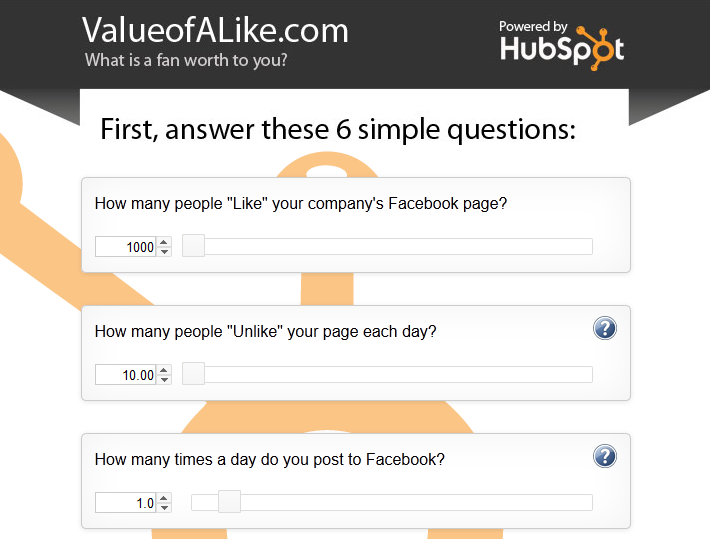Click the middle of the Likes slider track

(x=387, y=246)
